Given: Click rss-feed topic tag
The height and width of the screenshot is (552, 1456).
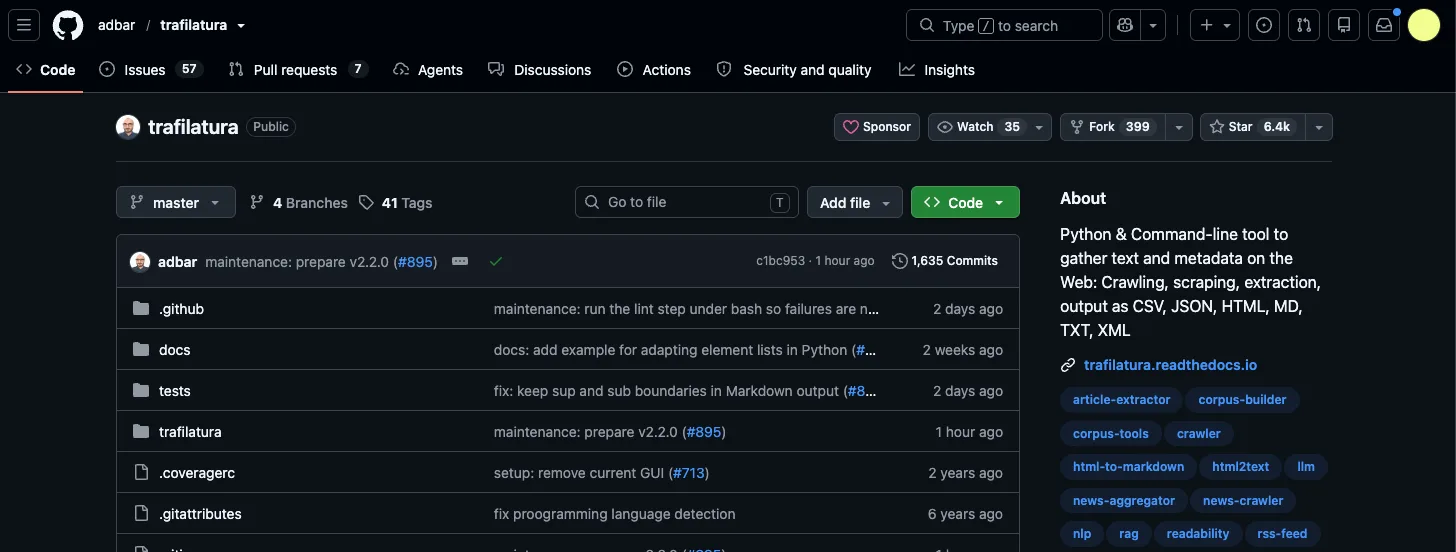Looking at the screenshot, I should click(x=1283, y=534).
